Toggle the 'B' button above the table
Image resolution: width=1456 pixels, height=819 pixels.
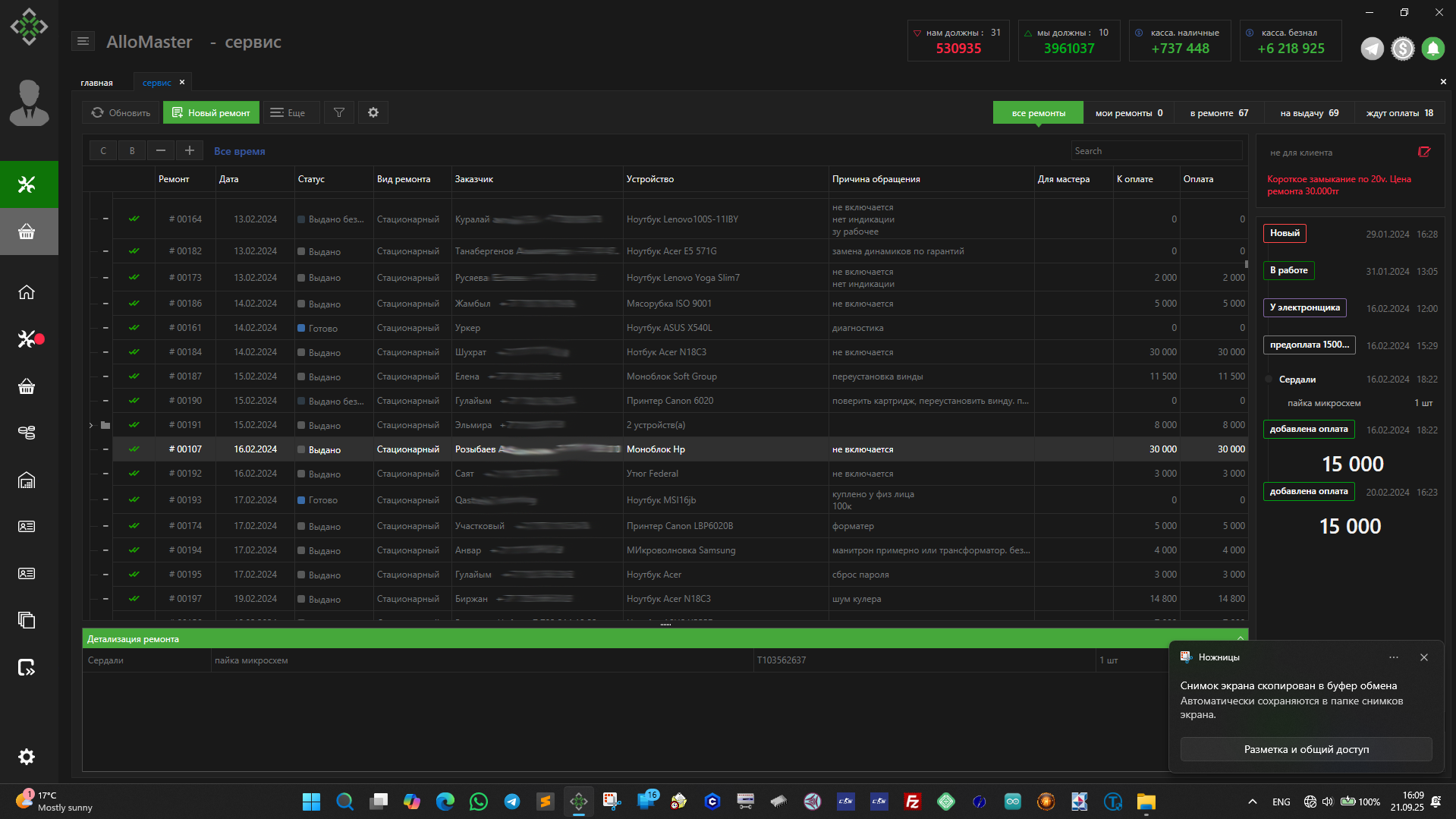132,151
